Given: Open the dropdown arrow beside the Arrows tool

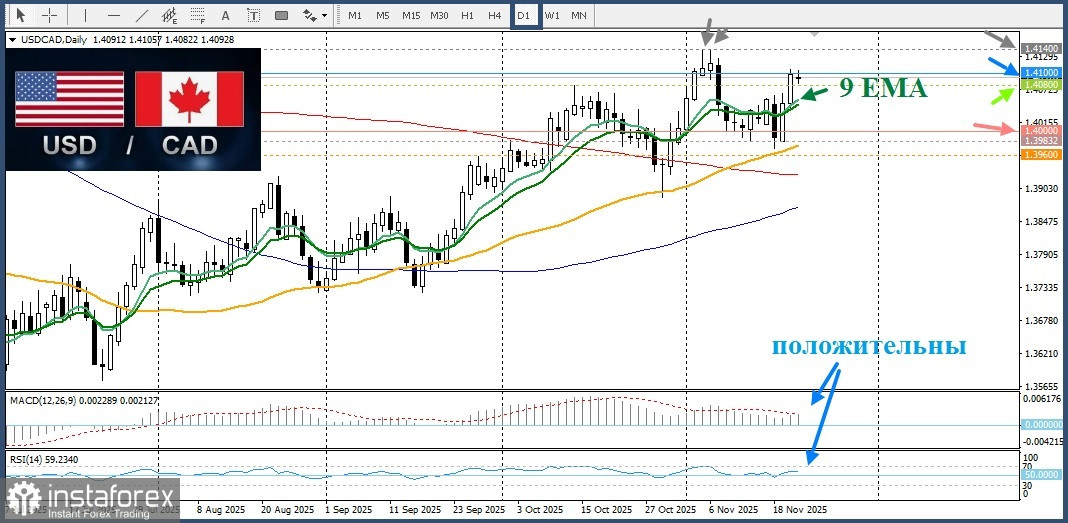Looking at the screenshot, I should point(324,15).
